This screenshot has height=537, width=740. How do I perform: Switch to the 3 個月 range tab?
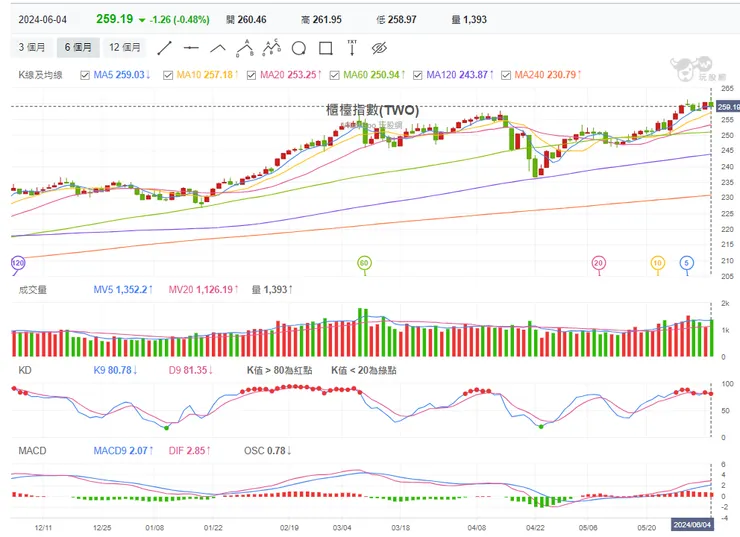coord(35,47)
